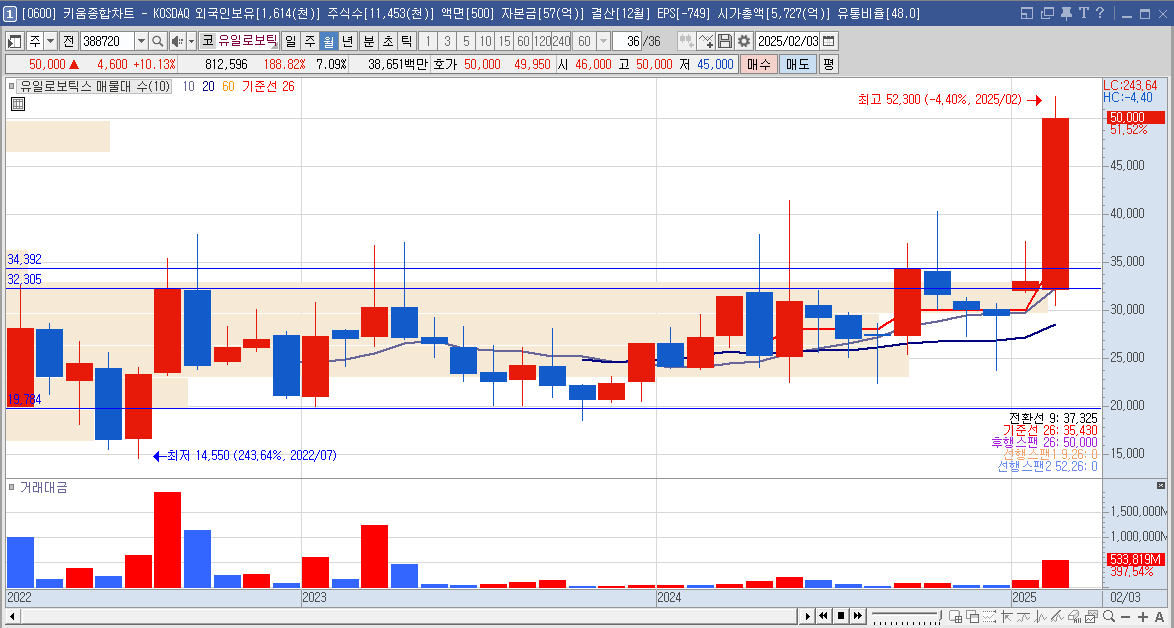Expand the stock code history dropdown

[x=141, y=41]
